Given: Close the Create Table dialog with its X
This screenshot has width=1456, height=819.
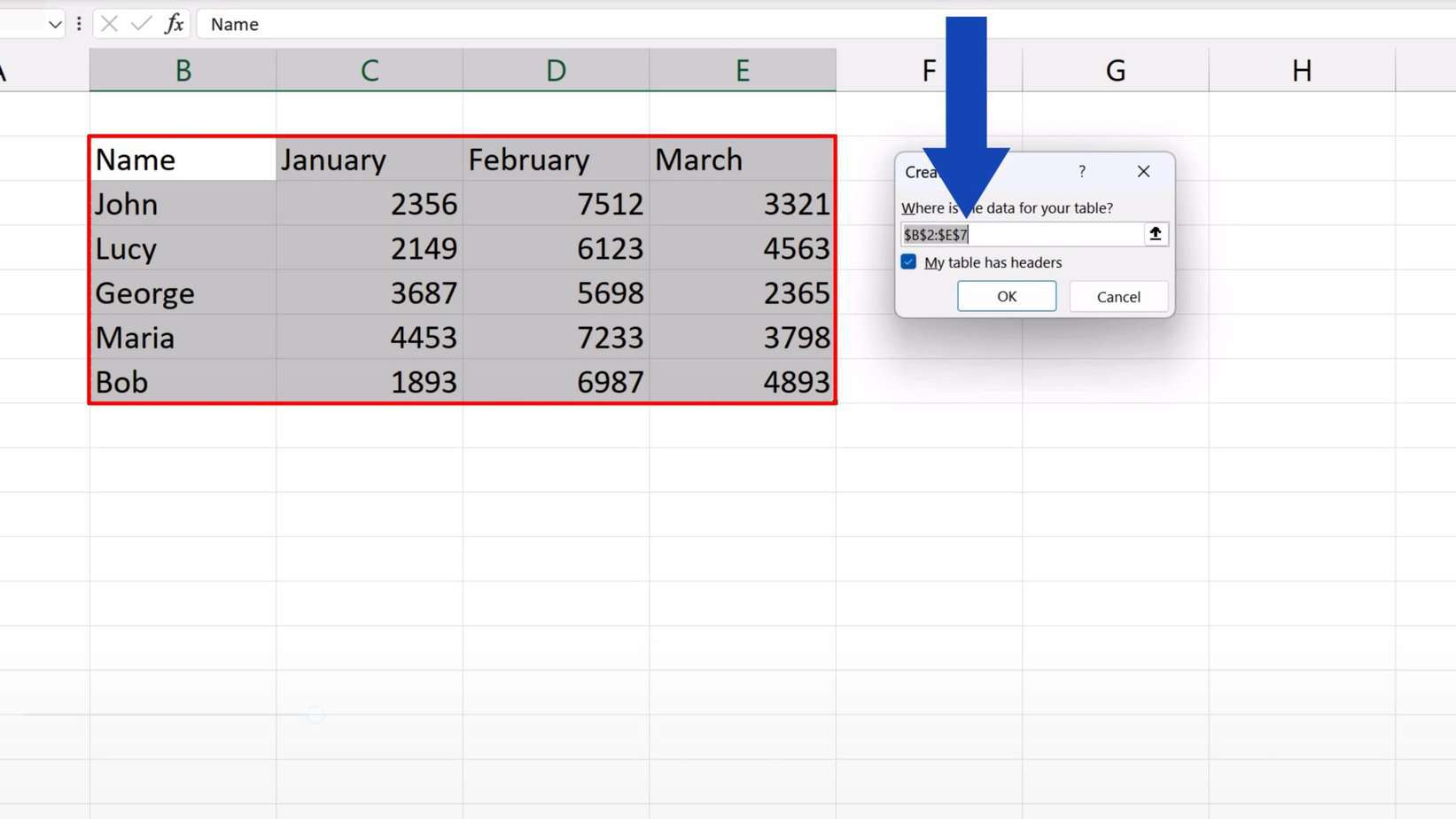Looking at the screenshot, I should point(1142,171).
